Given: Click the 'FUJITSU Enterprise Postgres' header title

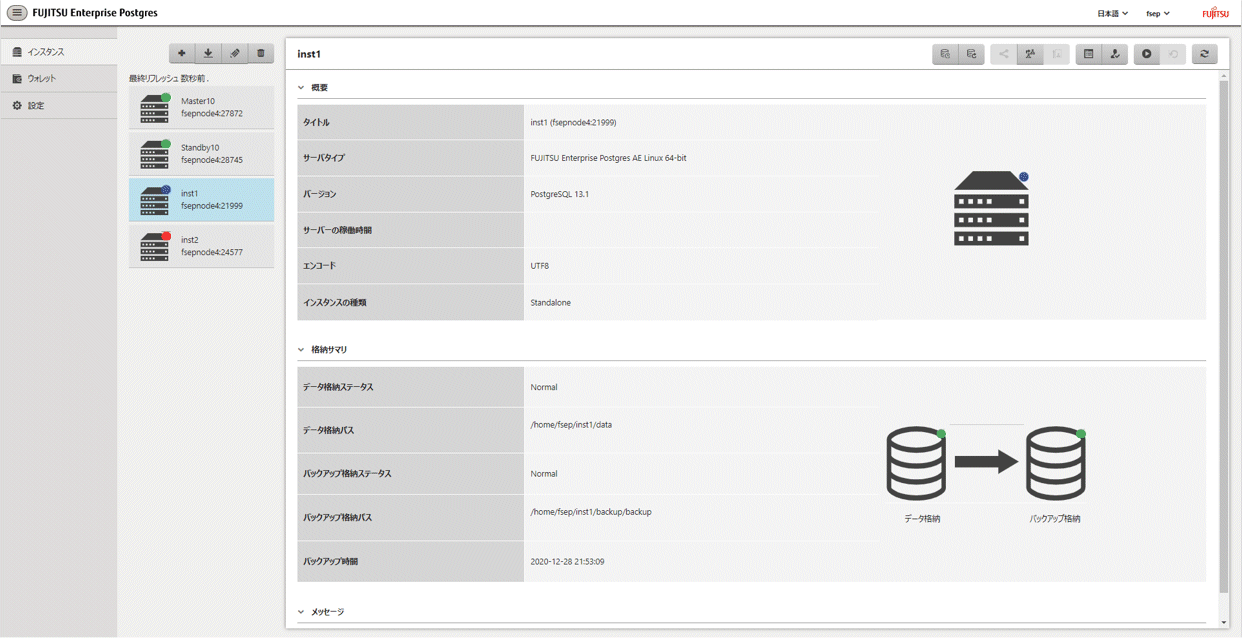Looking at the screenshot, I should [95, 13].
